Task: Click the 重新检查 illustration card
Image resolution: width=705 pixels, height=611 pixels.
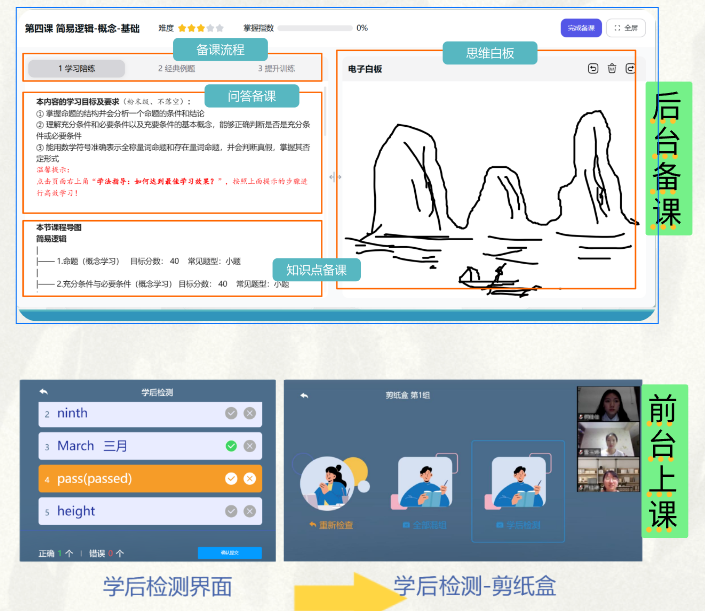Action: click(x=331, y=483)
